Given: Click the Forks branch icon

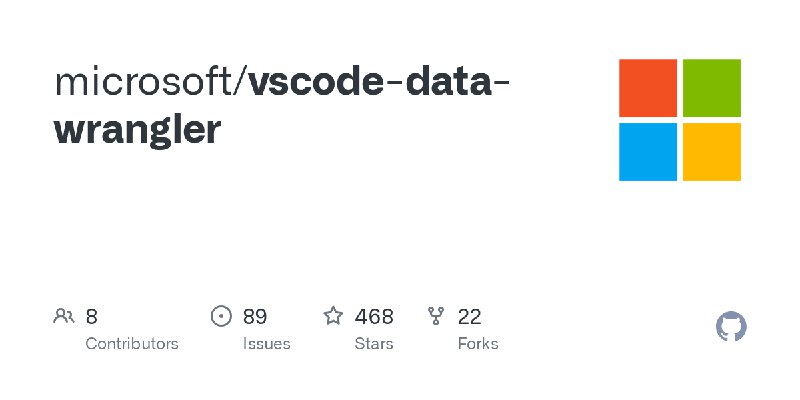Looking at the screenshot, I should (436, 316).
